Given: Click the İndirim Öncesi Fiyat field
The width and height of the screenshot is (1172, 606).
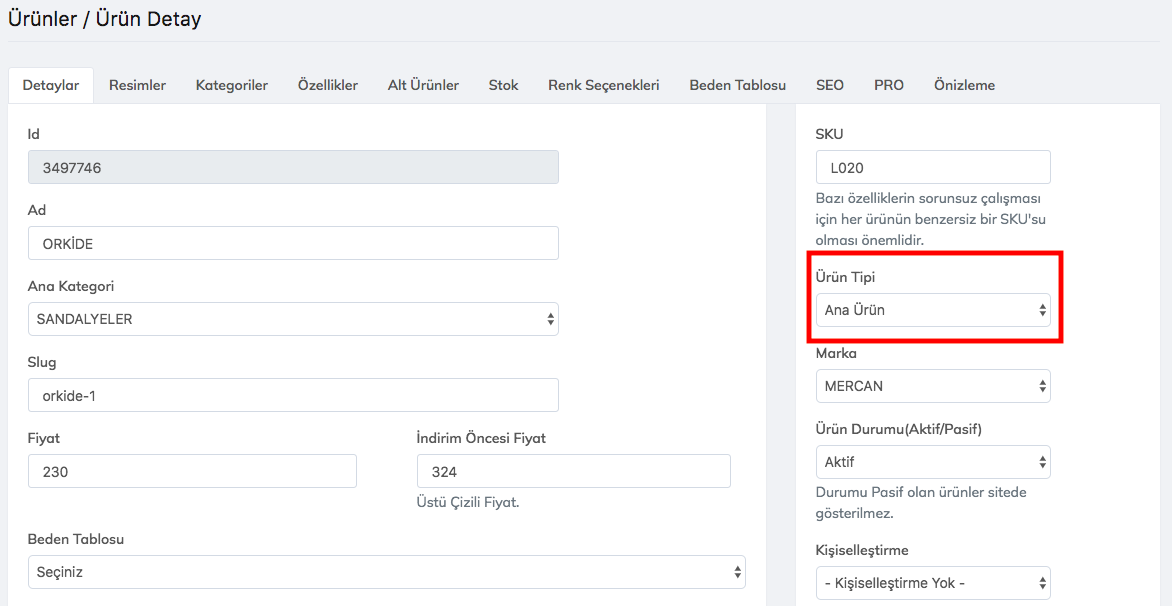Looking at the screenshot, I should pyautogui.click(x=573, y=471).
